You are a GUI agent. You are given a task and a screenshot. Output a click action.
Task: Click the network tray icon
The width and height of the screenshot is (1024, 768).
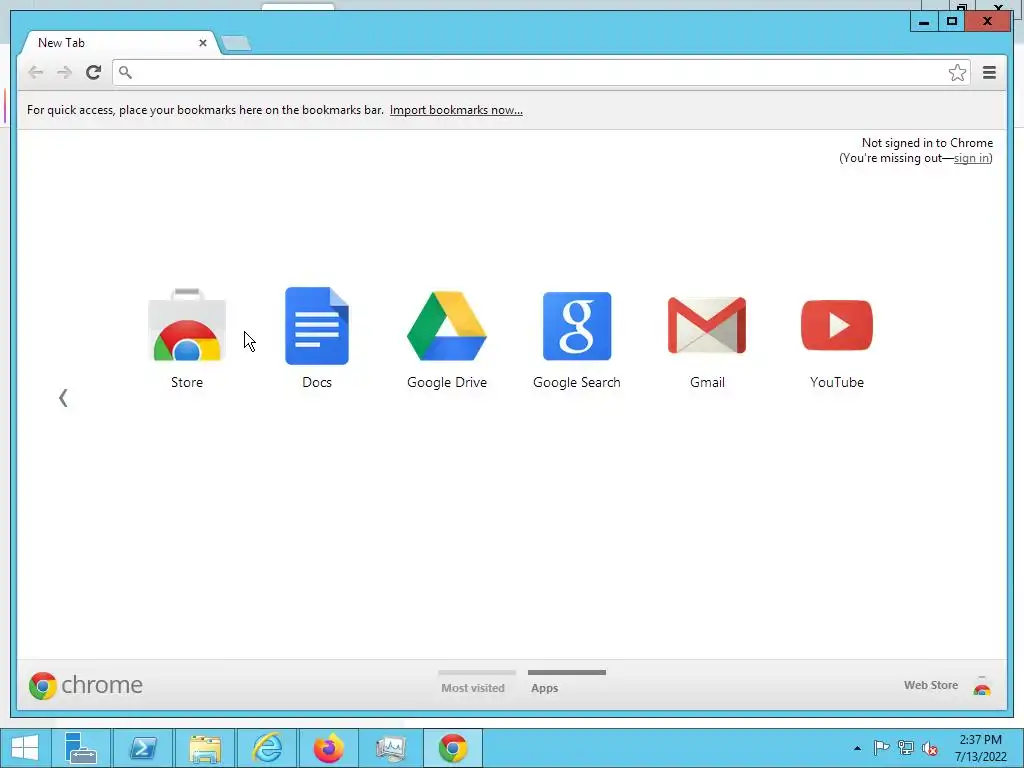[x=906, y=748]
